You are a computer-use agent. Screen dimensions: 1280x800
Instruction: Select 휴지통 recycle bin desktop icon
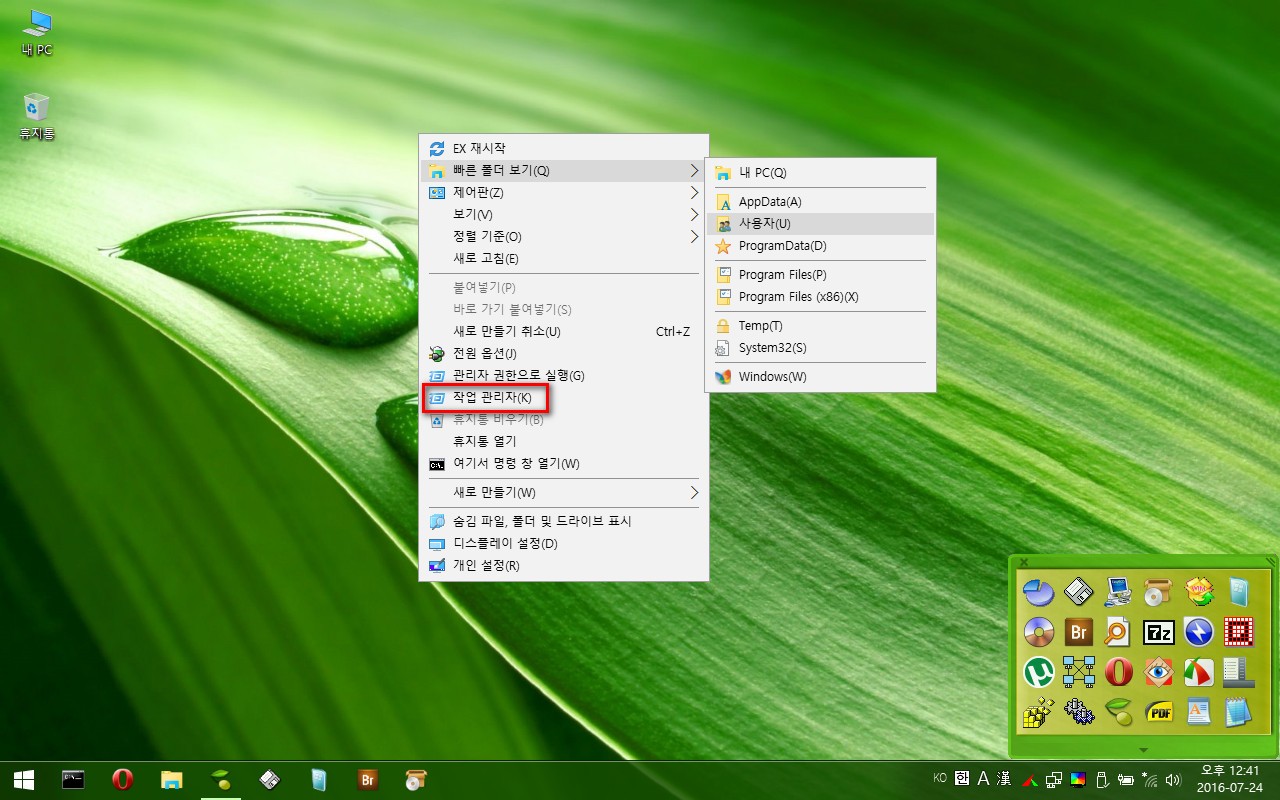(37, 116)
